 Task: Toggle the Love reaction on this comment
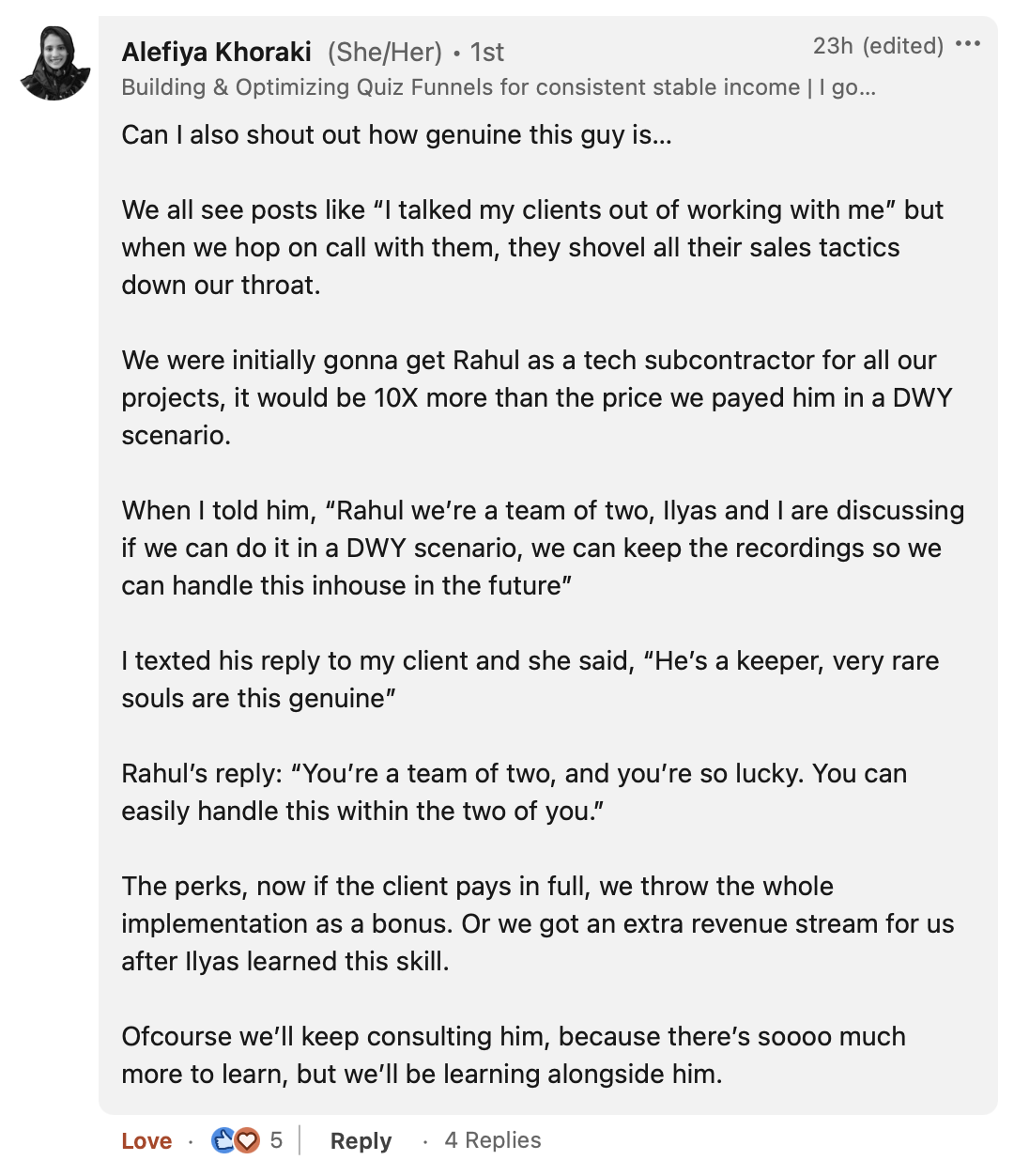146,1140
